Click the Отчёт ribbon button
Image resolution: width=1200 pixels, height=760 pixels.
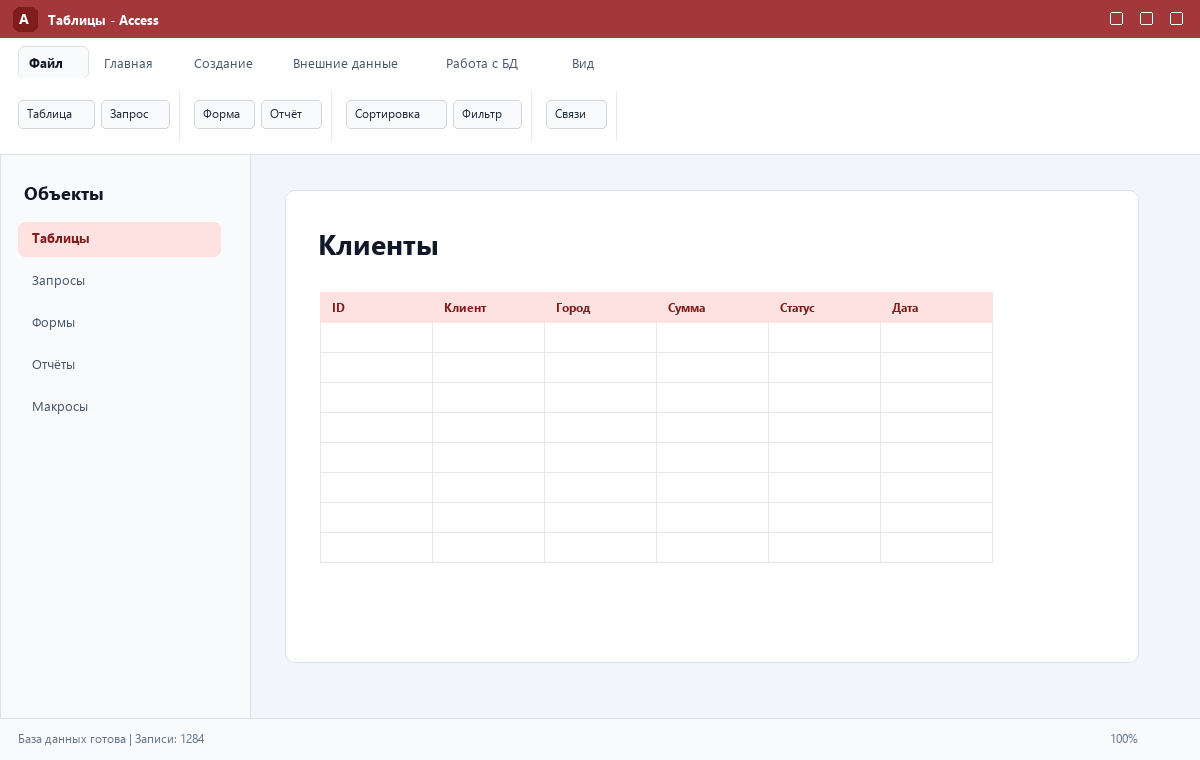(291, 114)
